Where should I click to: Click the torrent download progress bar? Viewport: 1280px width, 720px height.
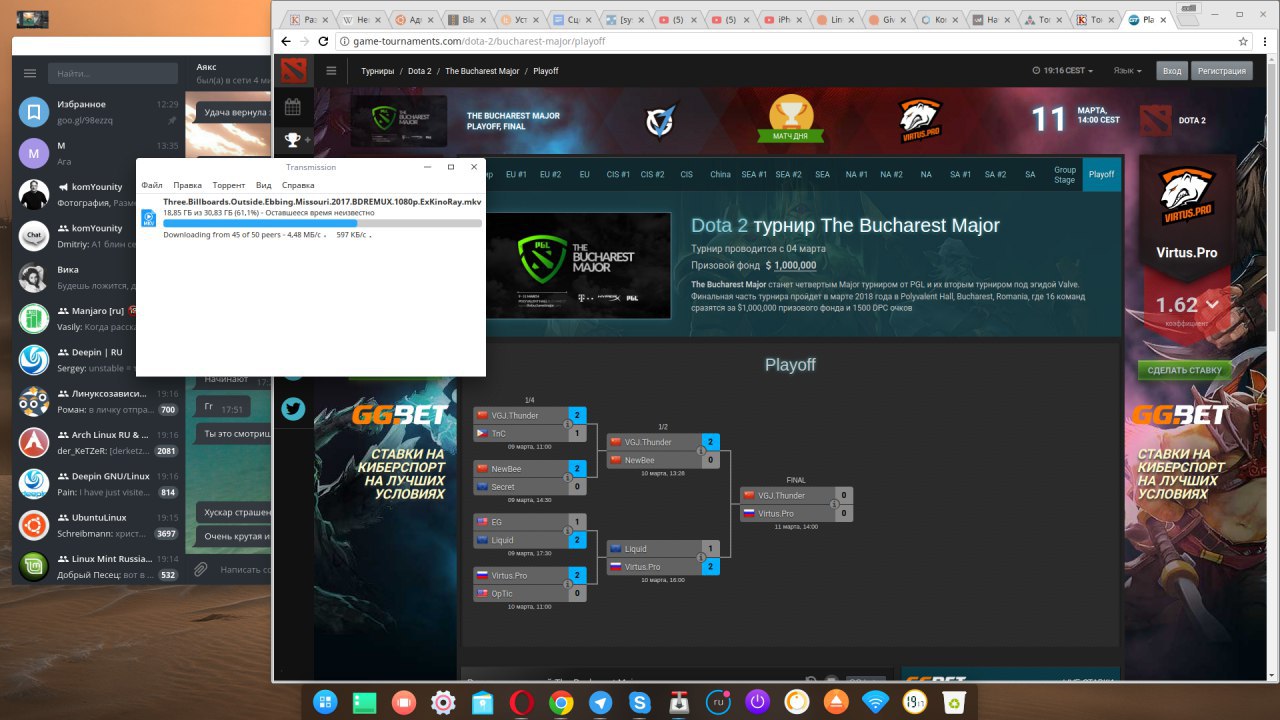click(322, 223)
